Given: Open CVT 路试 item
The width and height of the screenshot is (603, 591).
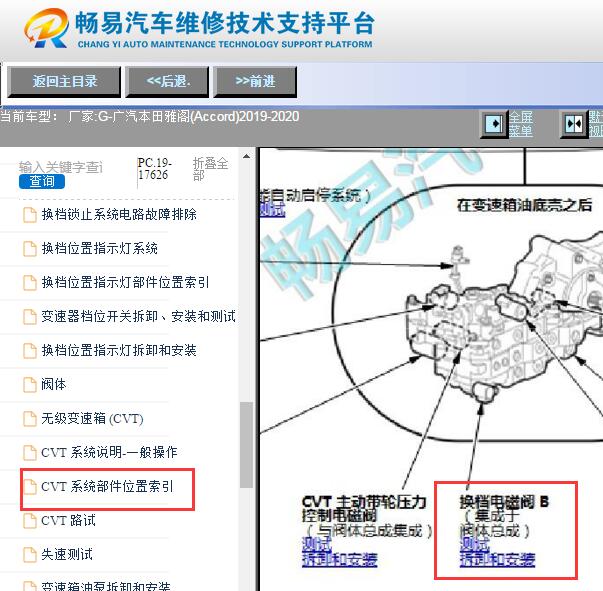Looking at the screenshot, I should (x=68, y=520).
